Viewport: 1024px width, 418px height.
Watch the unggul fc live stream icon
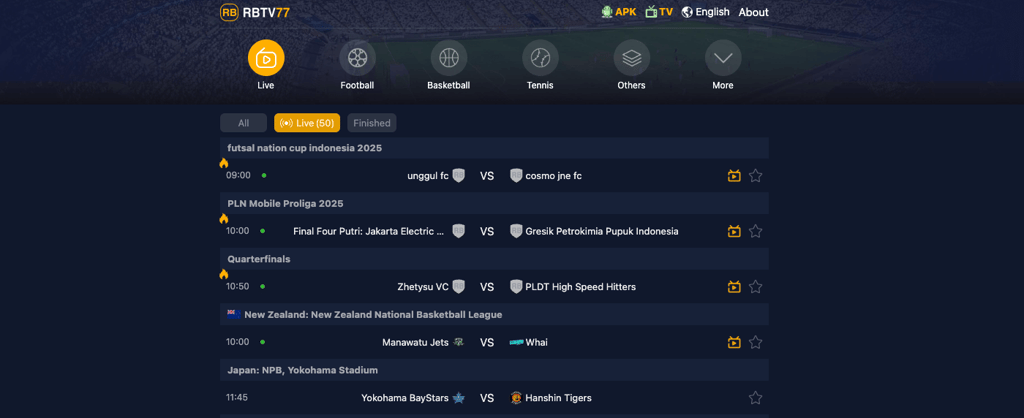734,176
